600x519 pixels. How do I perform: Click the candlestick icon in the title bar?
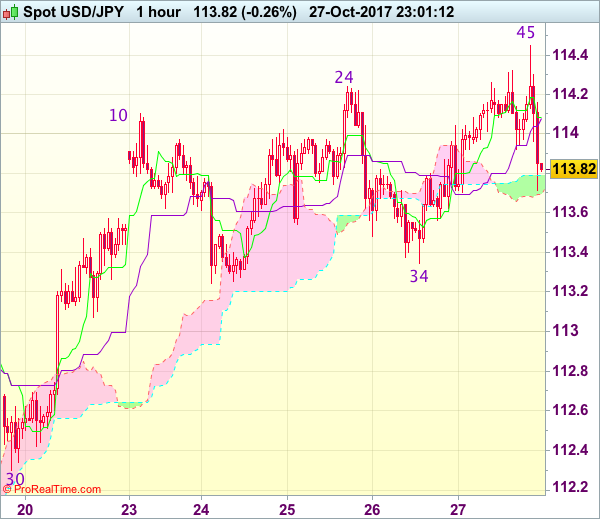pos(10,12)
